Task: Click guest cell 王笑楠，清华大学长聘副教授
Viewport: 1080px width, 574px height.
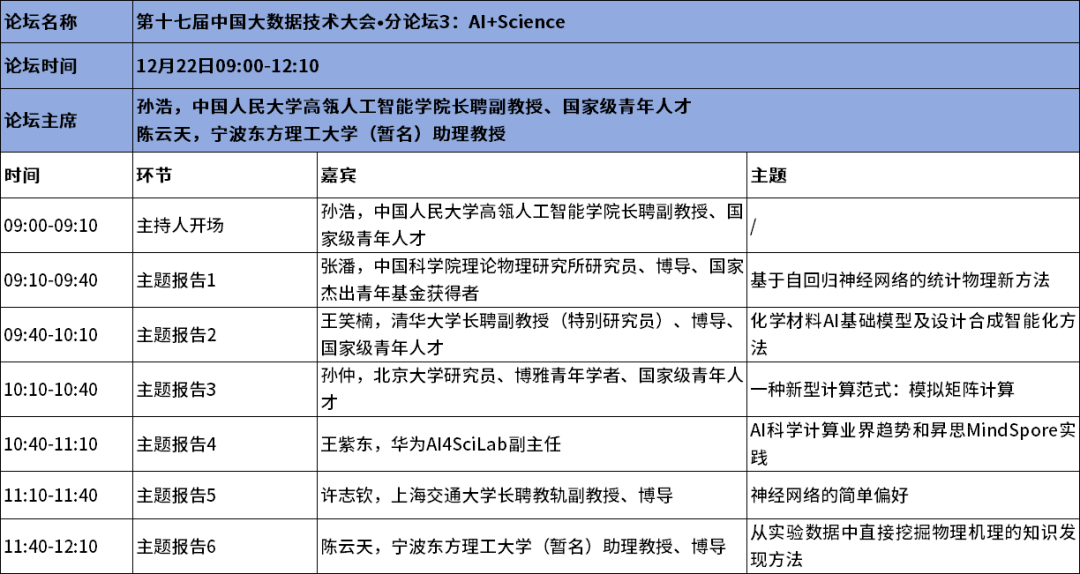Action: [532, 334]
